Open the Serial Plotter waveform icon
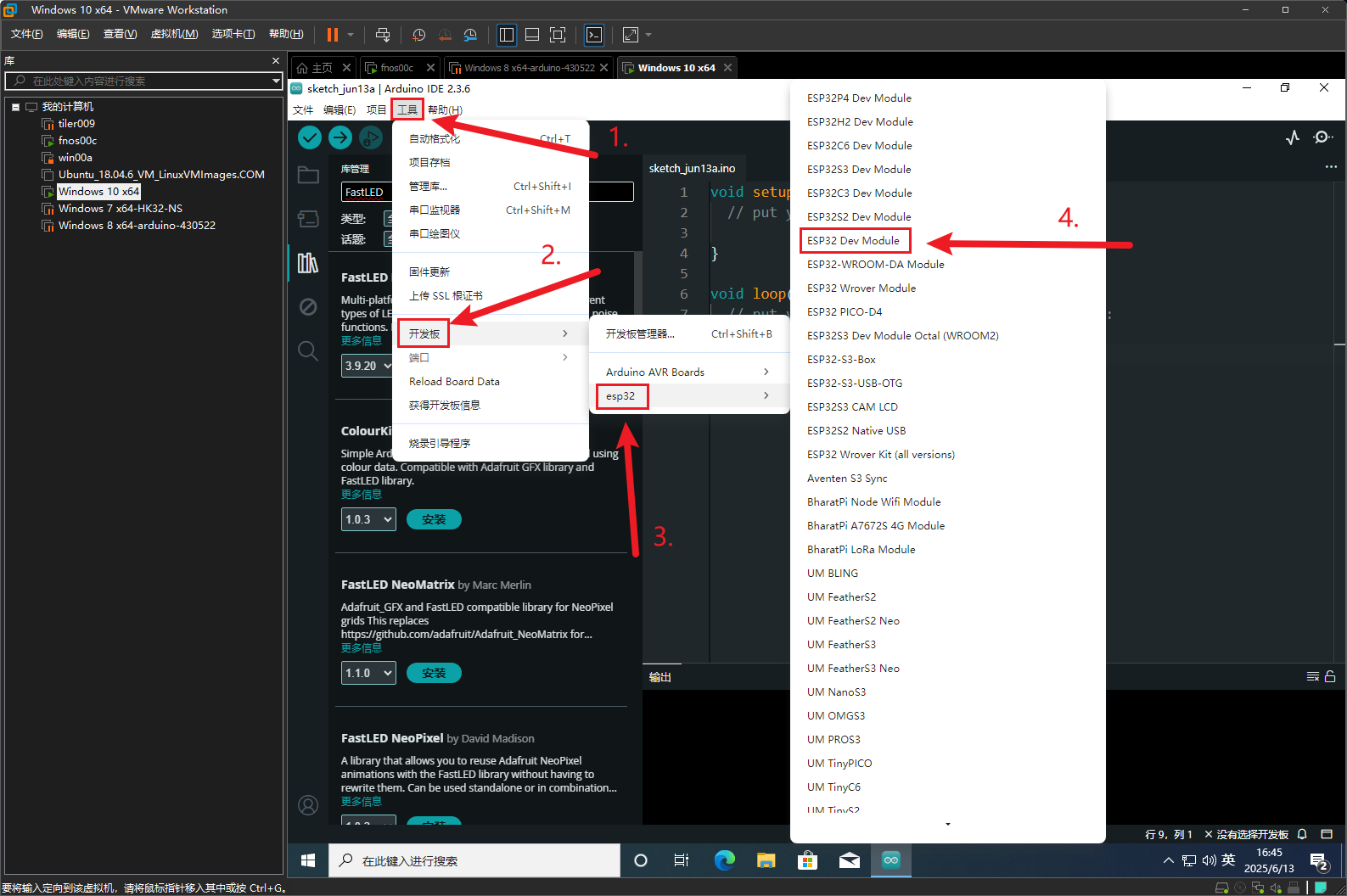 [1293, 137]
